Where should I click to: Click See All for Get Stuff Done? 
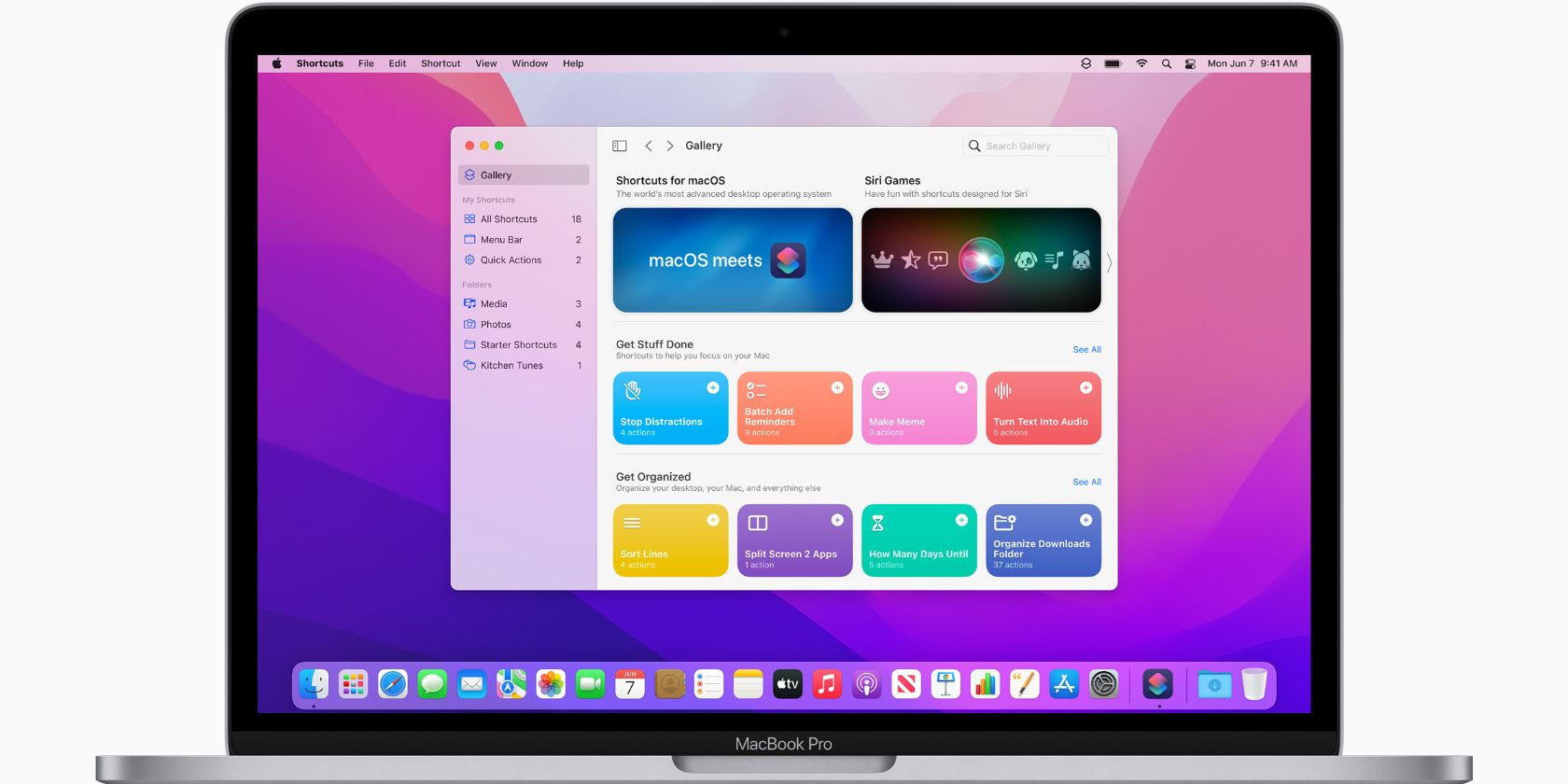1086,350
